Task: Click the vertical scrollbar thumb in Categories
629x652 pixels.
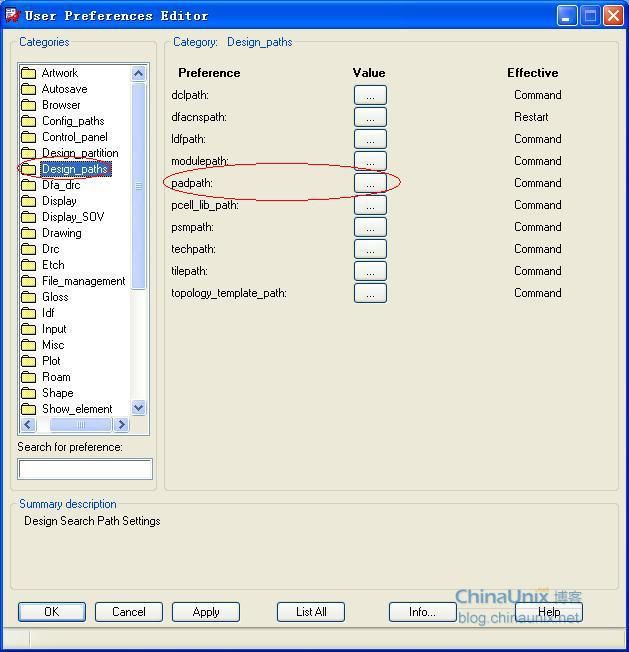Action: (138, 186)
